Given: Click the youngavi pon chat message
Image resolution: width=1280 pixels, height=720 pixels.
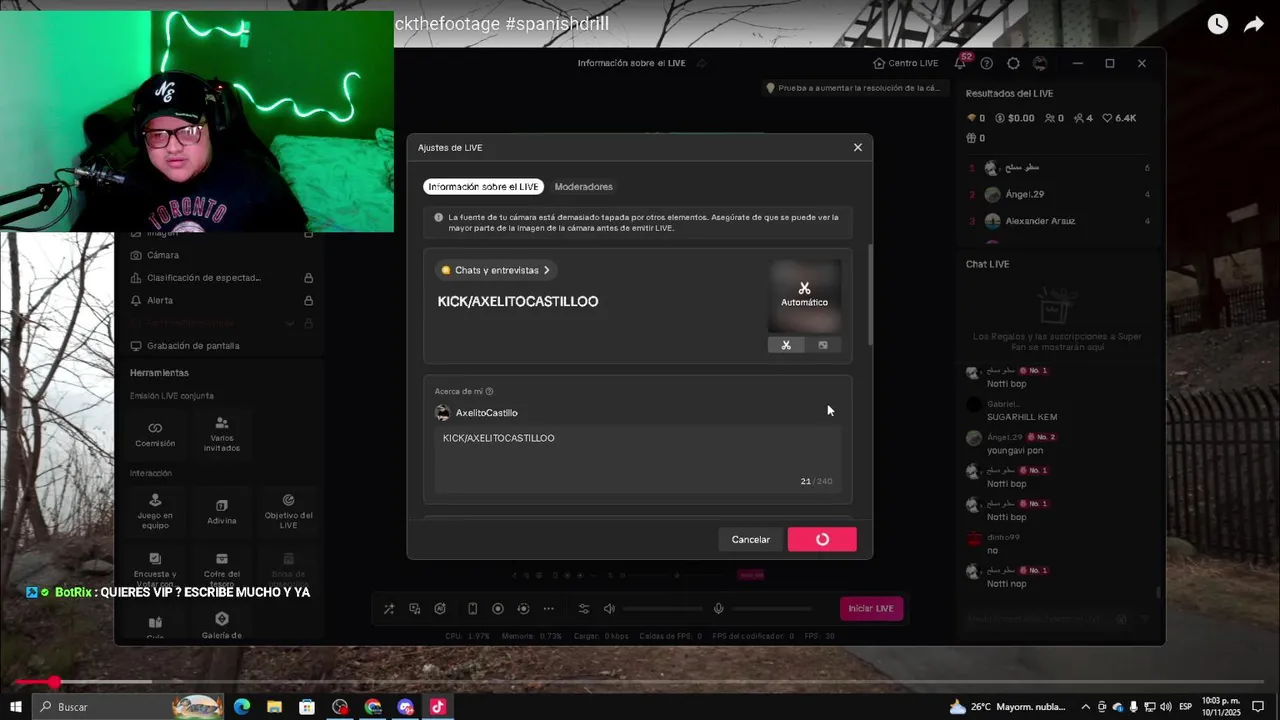Looking at the screenshot, I should tap(1015, 450).
